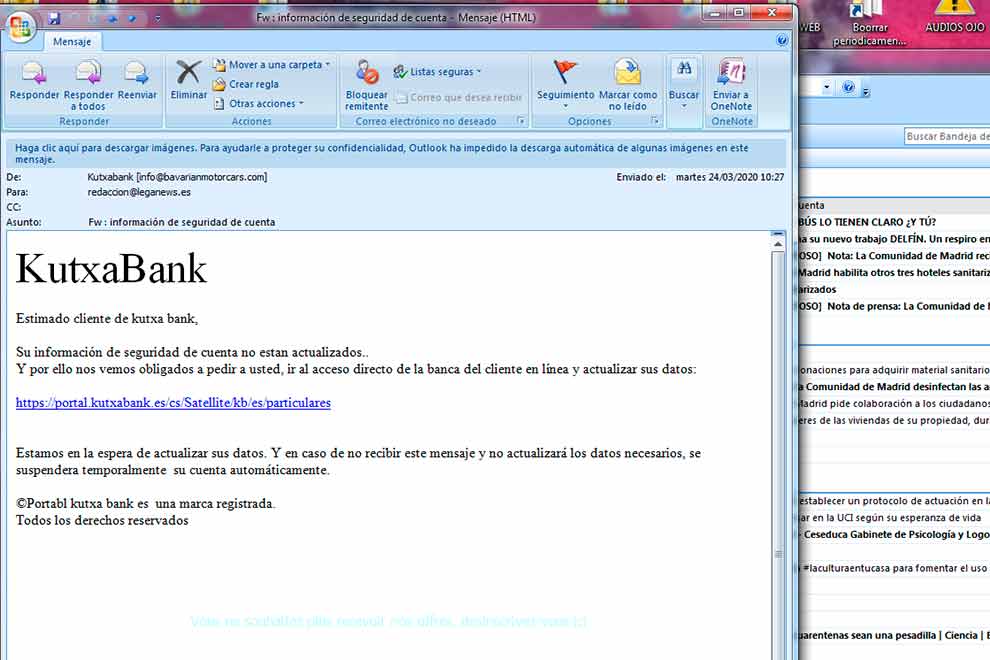990x660 pixels.
Task: Click the Office orb button
Action: [x=20, y=27]
